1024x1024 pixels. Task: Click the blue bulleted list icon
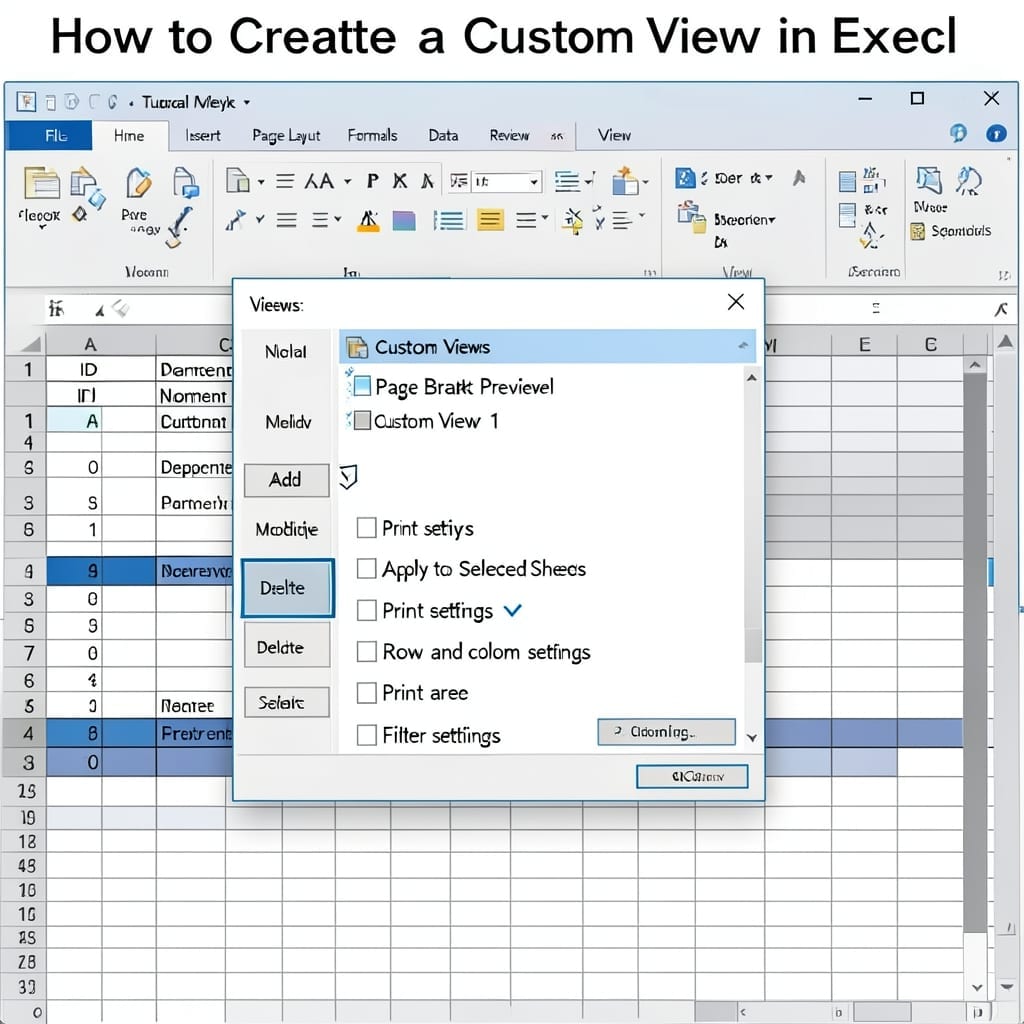(x=449, y=221)
